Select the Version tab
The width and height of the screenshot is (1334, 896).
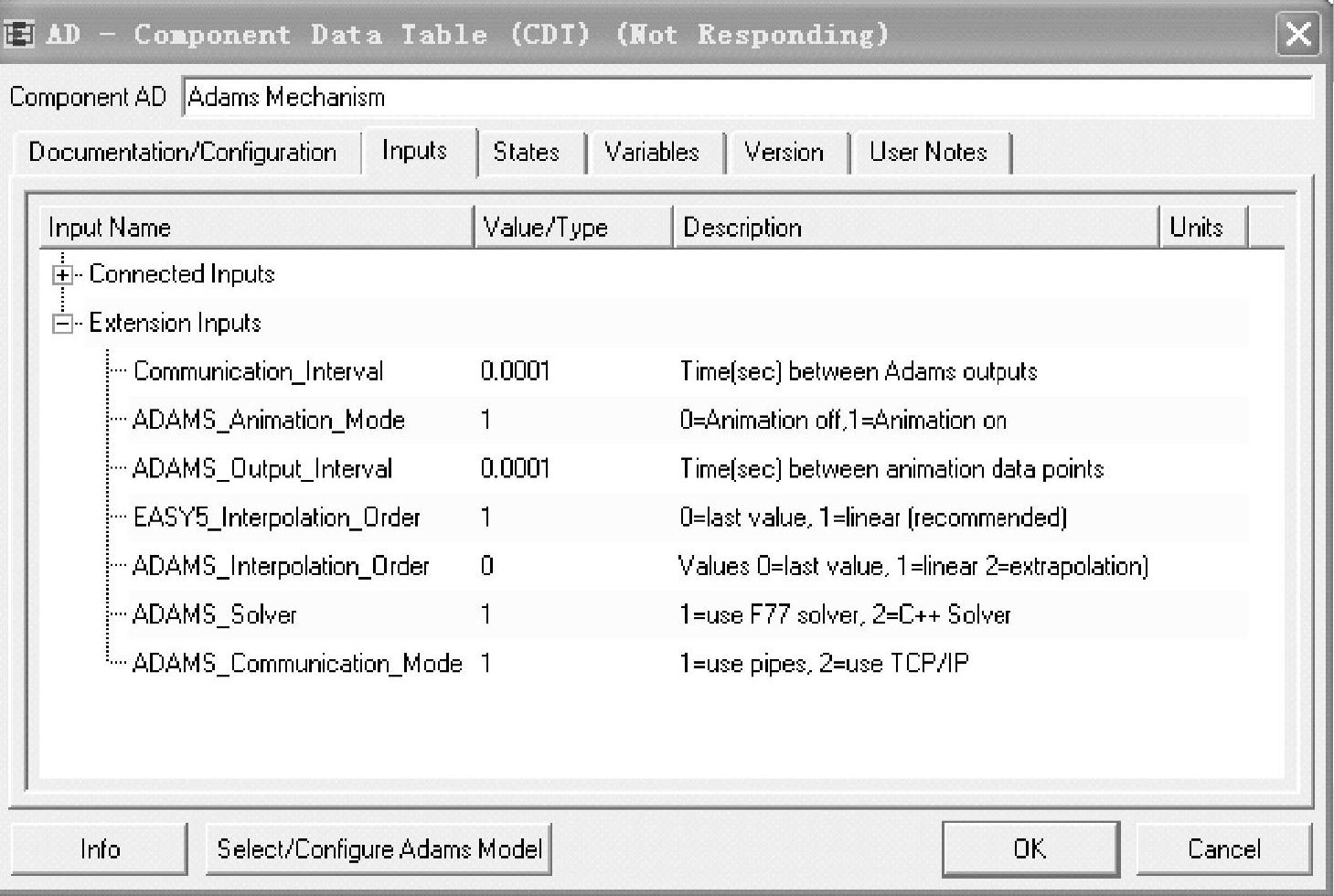[784, 152]
